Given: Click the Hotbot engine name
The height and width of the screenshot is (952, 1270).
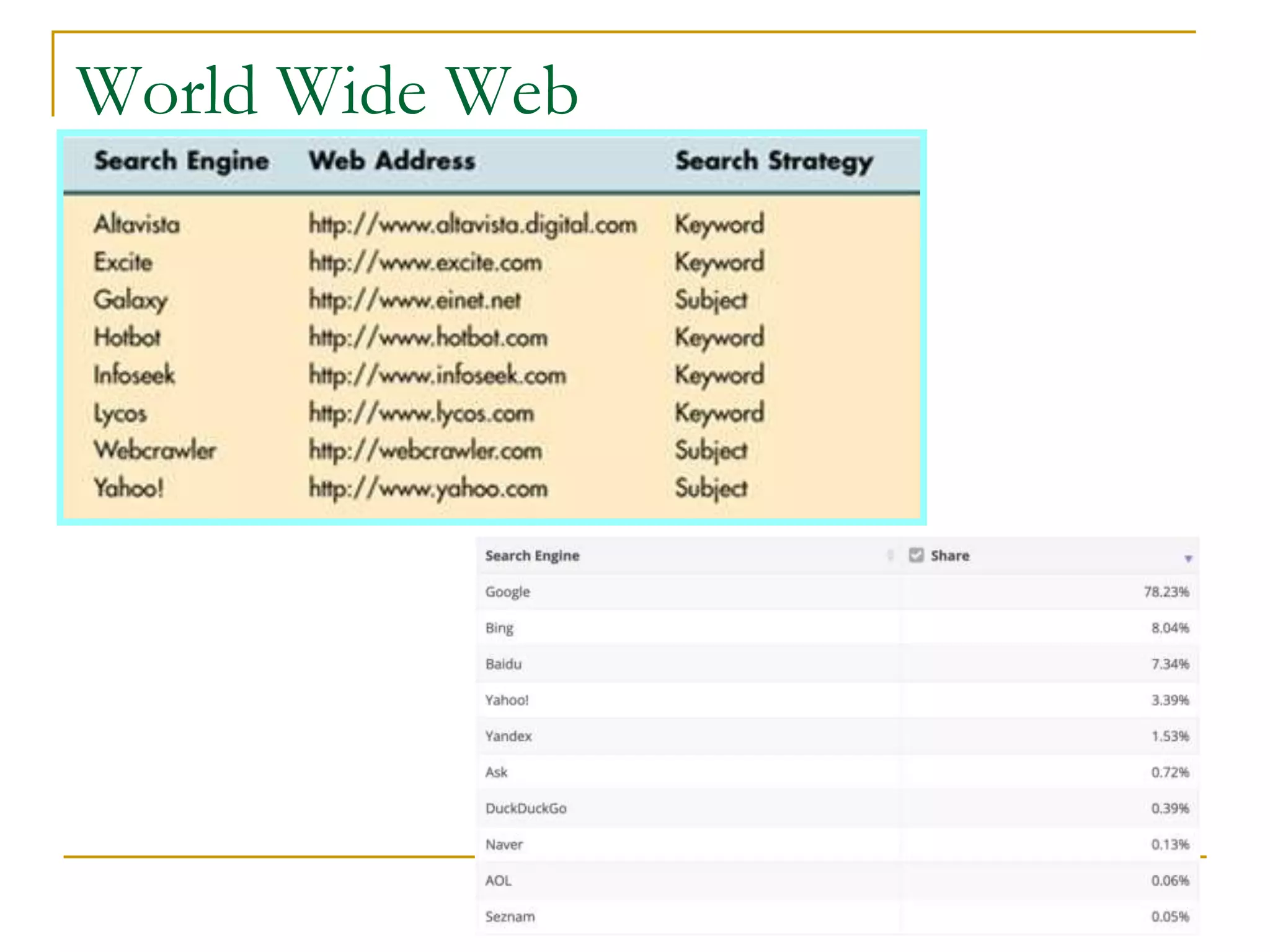Looking at the screenshot, I should pos(127,337).
